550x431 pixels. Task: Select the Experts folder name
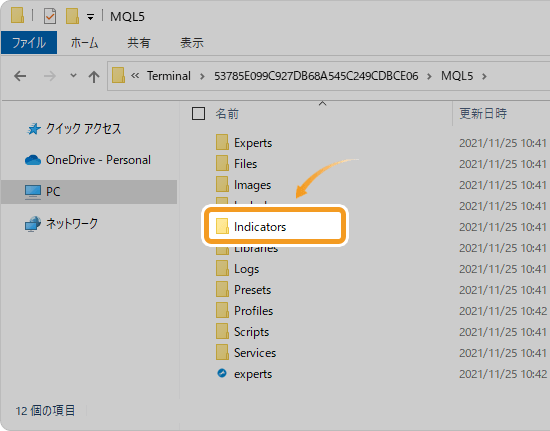coord(253,143)
